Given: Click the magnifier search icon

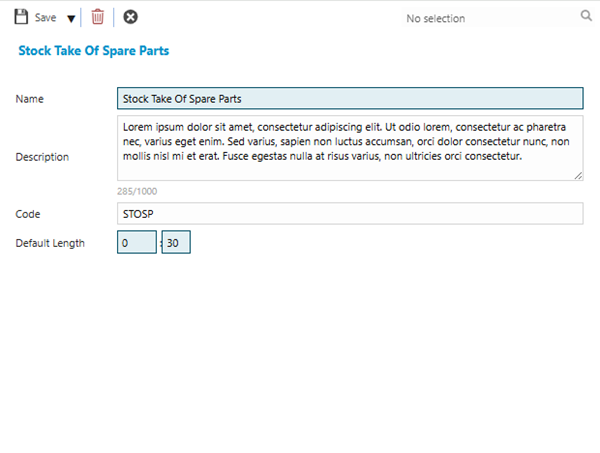Looking at the screenshot, I should coord(586,16).
